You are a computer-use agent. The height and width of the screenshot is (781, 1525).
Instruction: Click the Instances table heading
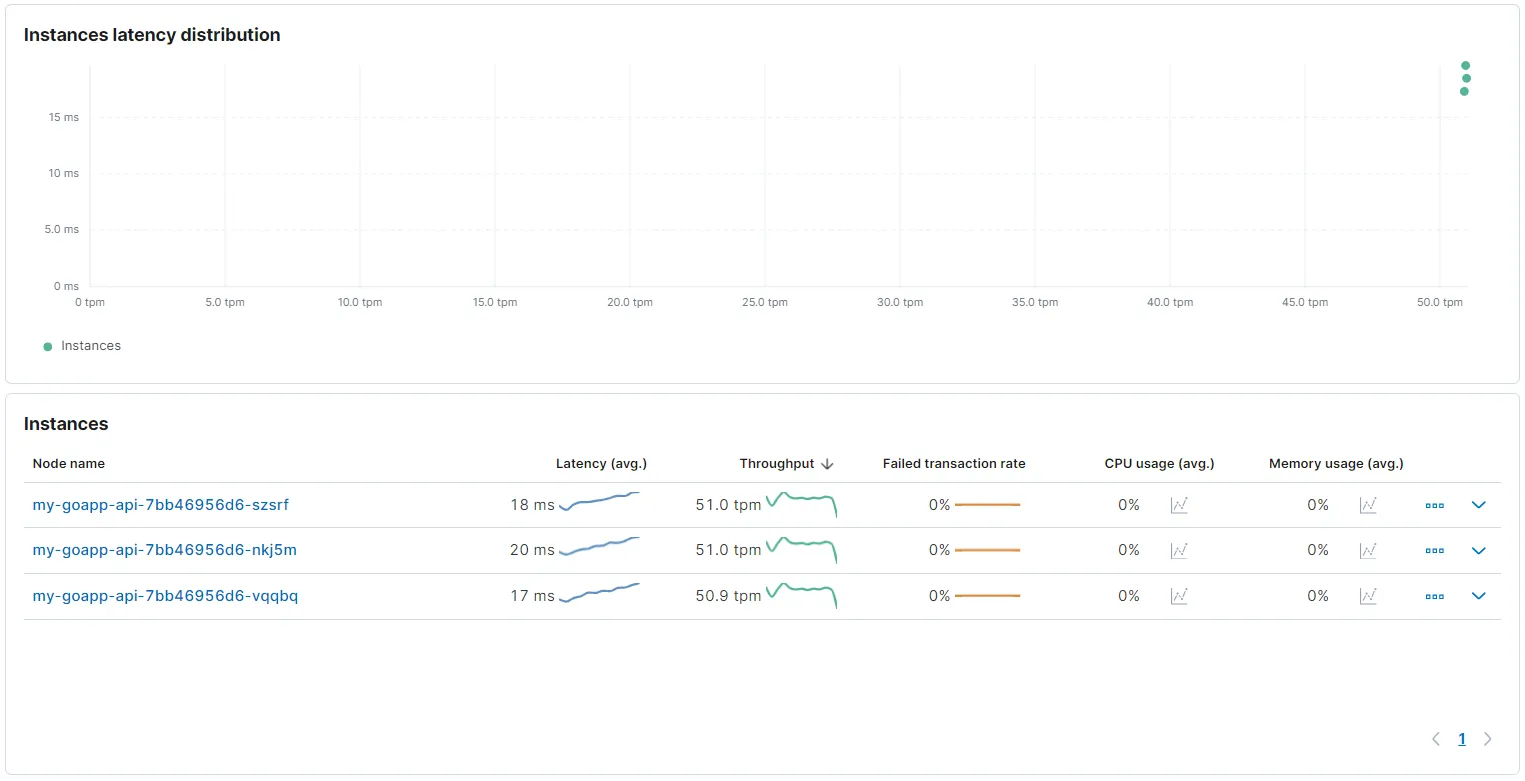[x=66, y=424]
